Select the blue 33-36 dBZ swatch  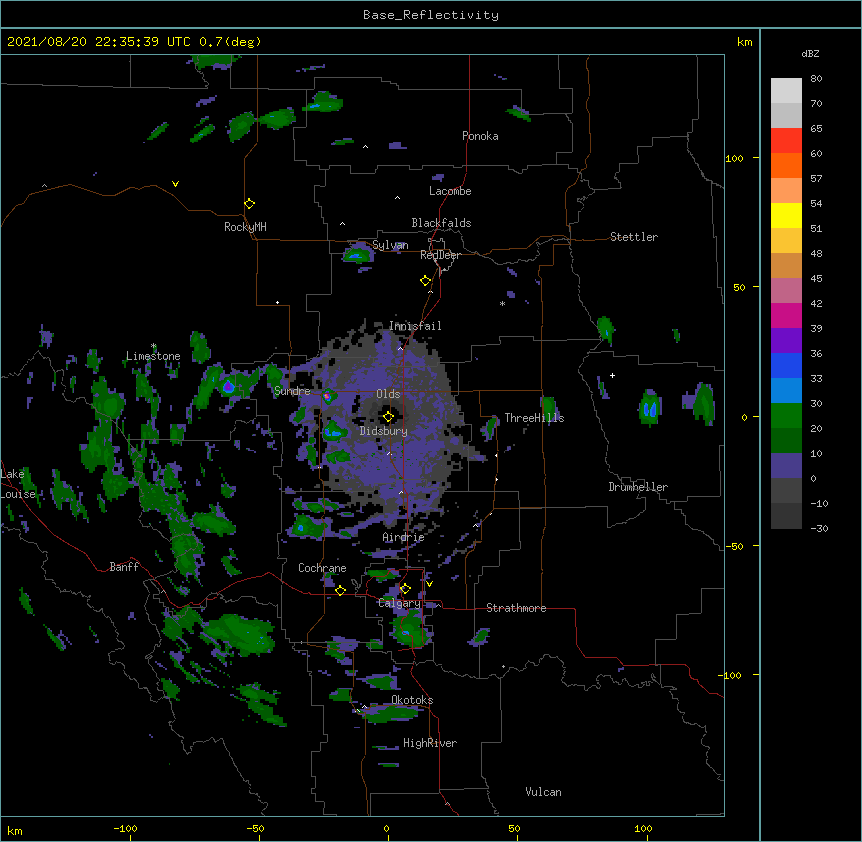(786, 365)
